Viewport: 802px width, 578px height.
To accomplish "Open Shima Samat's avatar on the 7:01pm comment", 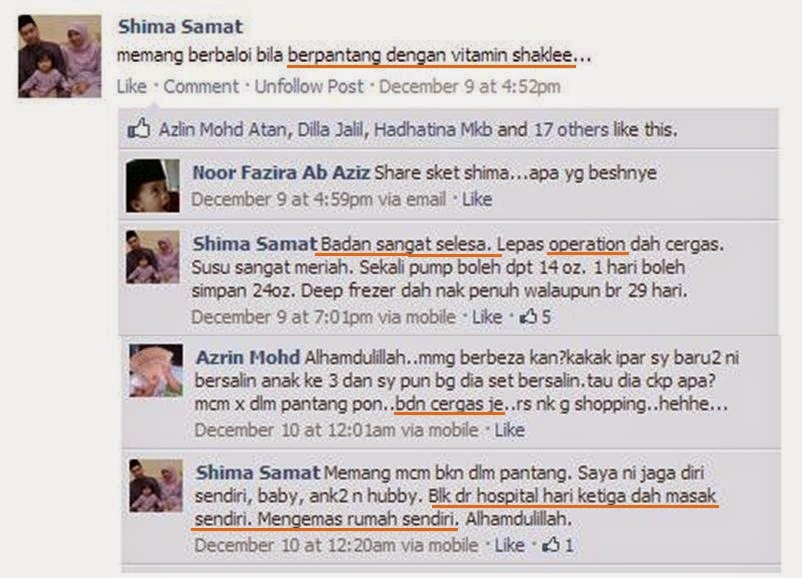I will click(153, 257).
